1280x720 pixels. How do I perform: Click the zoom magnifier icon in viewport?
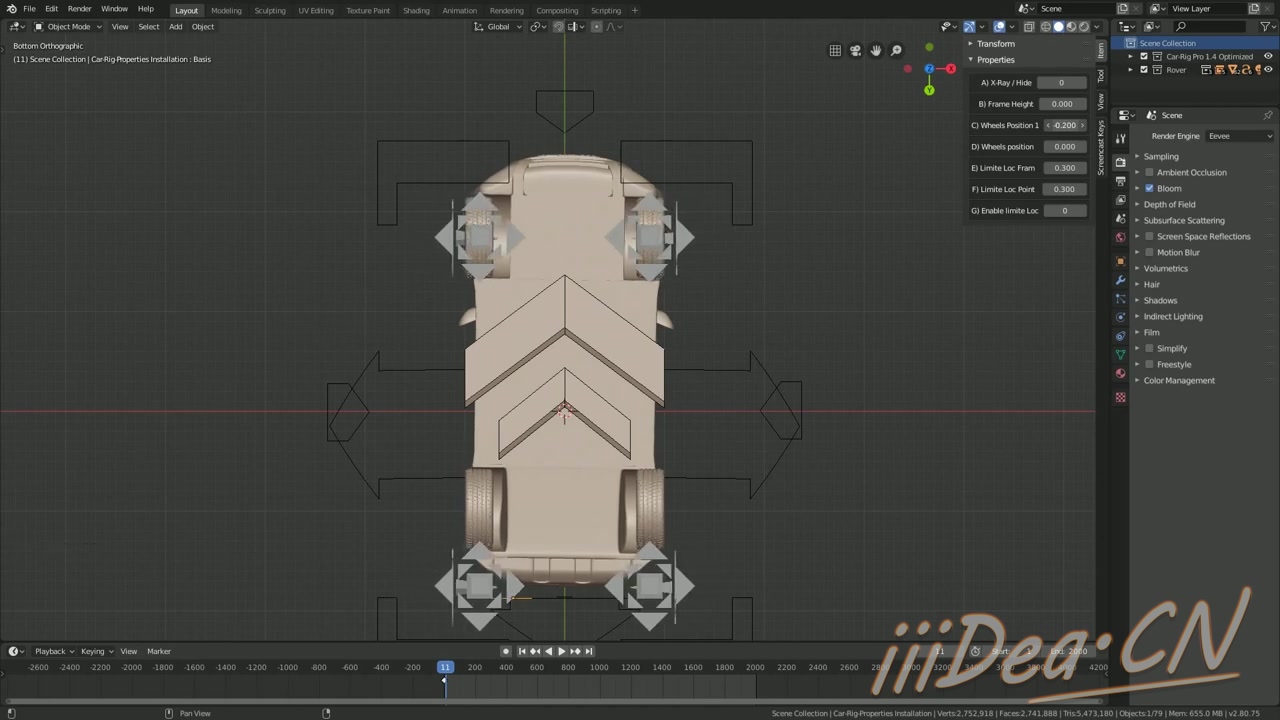tap(896, 51)
